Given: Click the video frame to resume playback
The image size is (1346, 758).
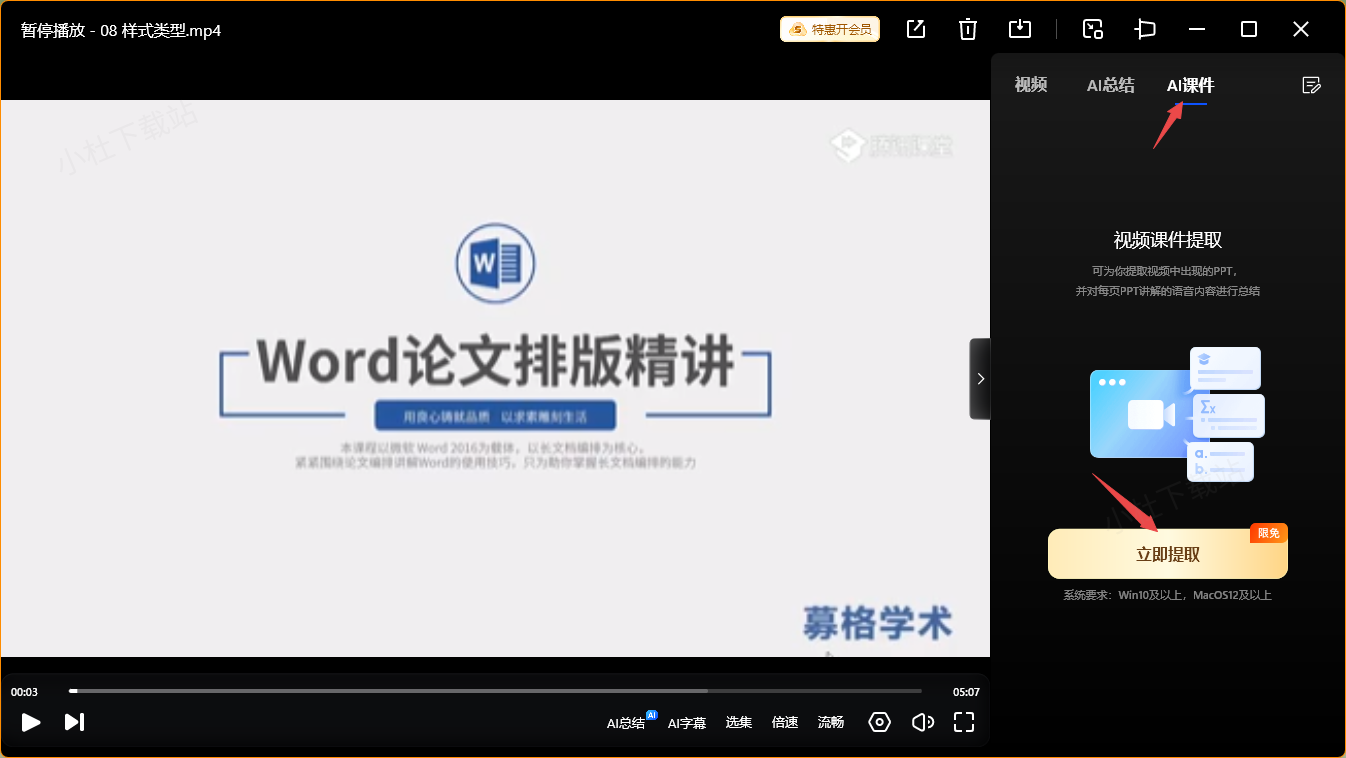Looking at the screenshot, I should pos(495,378).
